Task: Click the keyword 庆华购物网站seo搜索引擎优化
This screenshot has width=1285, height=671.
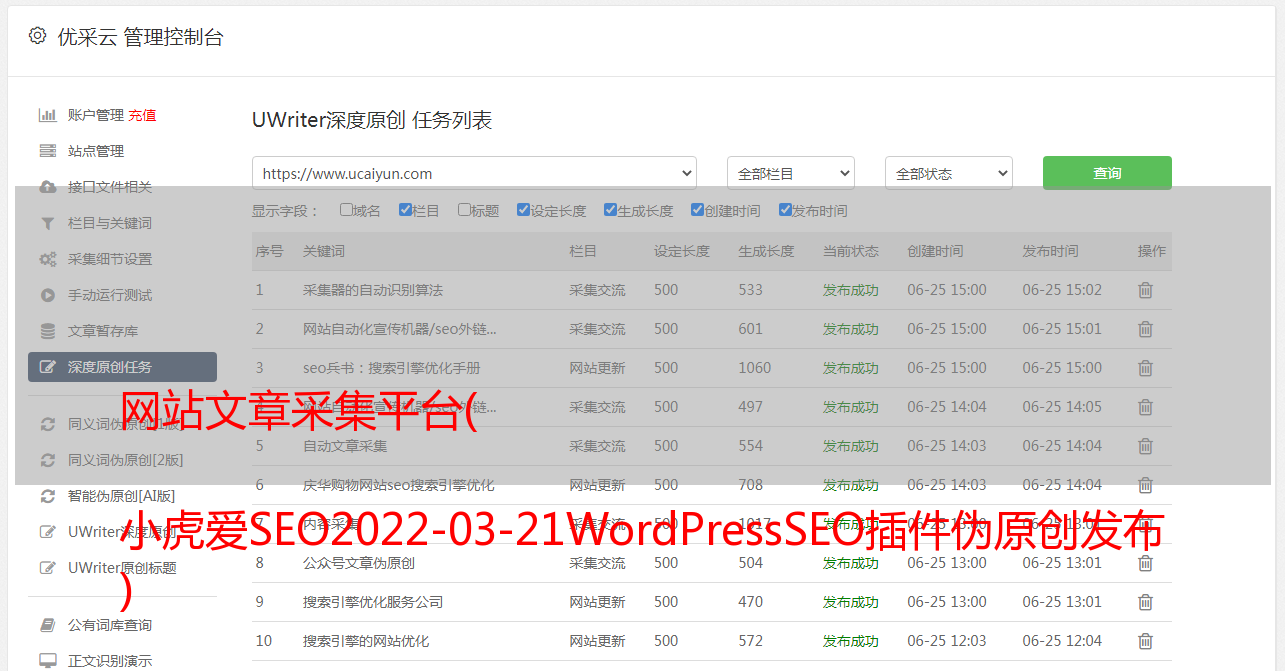Action: tap(399, 485)
